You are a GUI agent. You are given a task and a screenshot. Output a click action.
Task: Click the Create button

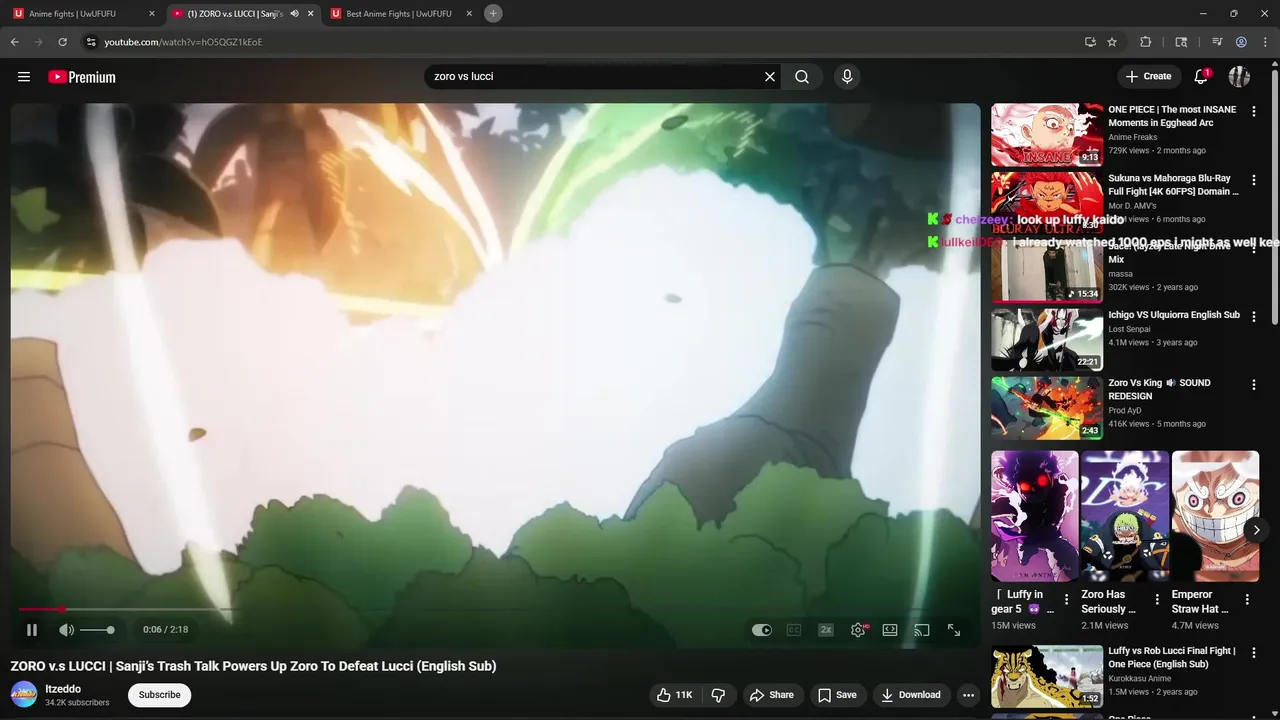[x=1148, y=77]
